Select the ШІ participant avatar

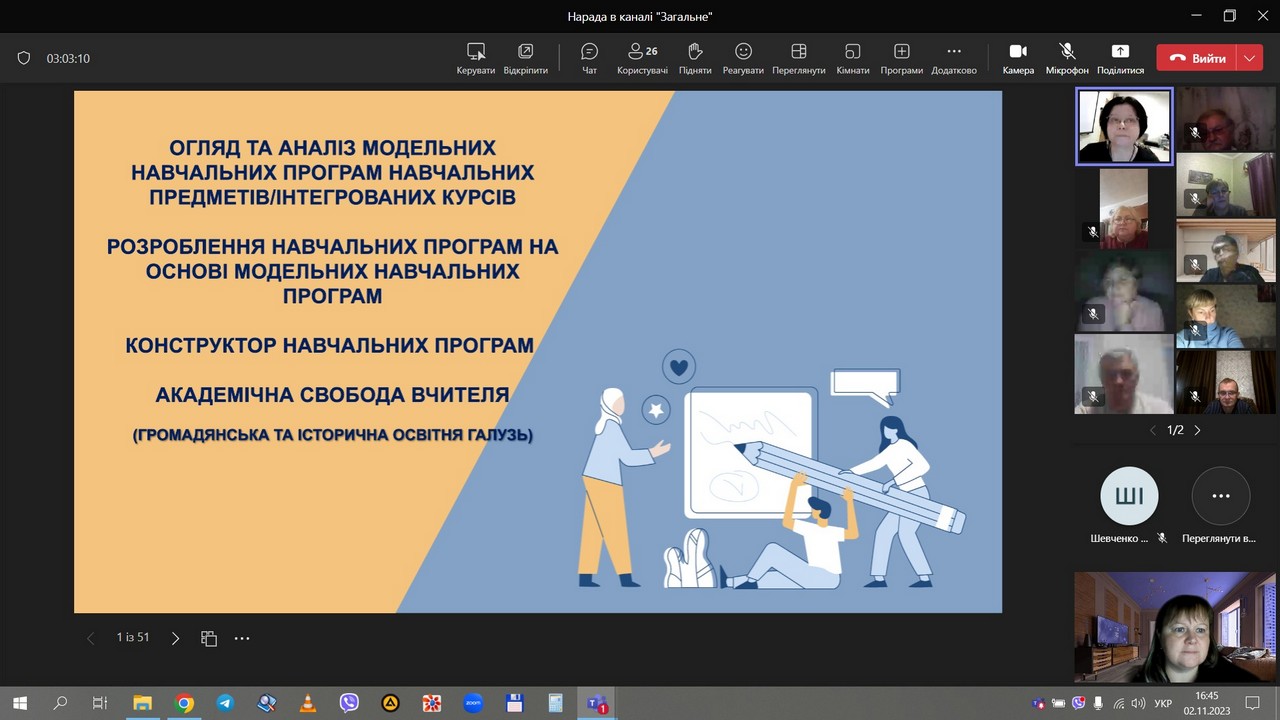1129,496
